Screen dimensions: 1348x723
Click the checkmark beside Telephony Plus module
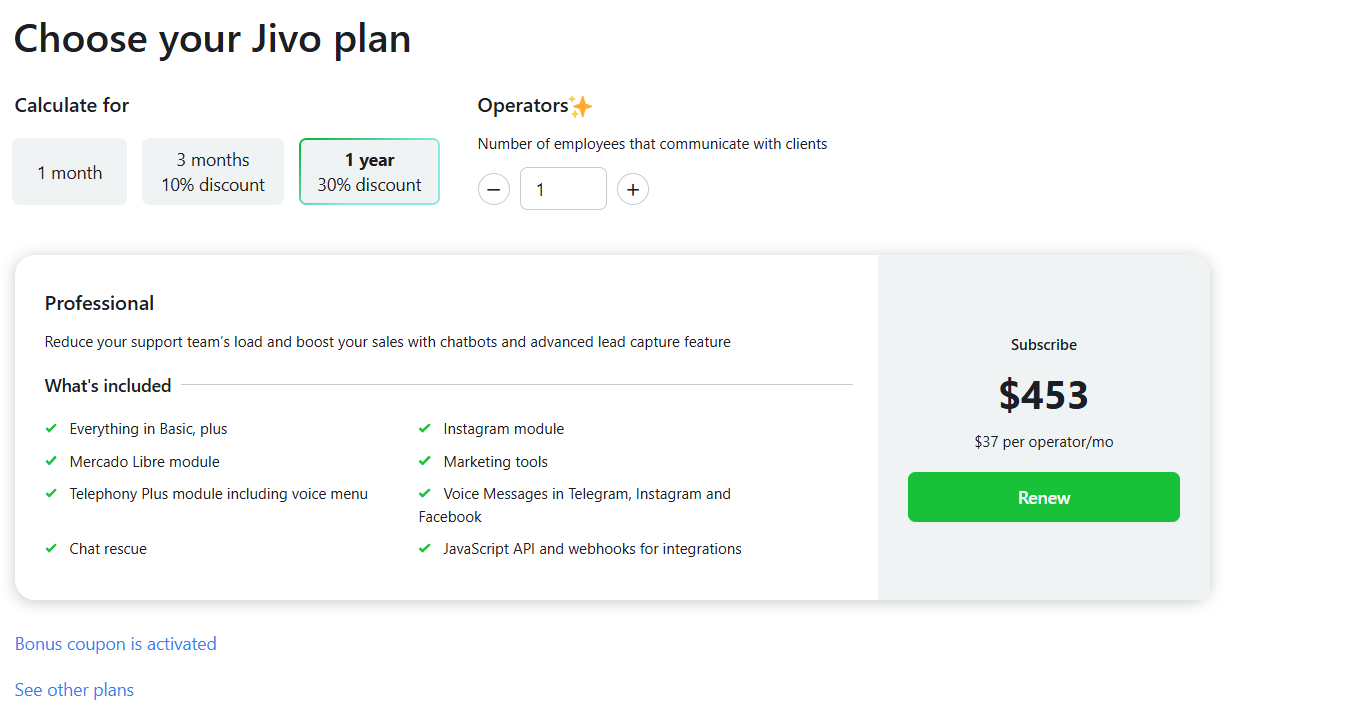tap(50, 493)
